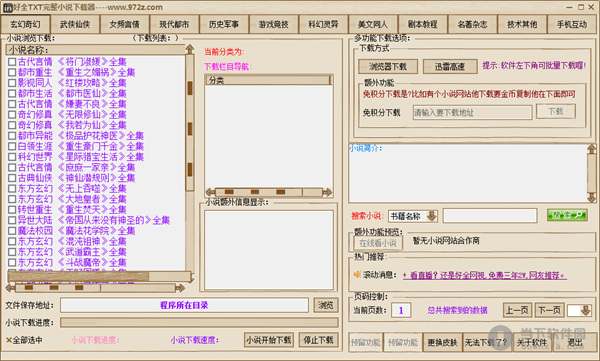Screen dimensions: 600x361
Task: Switch to the 科幻灵异 tab
Action: pos(323,25)
